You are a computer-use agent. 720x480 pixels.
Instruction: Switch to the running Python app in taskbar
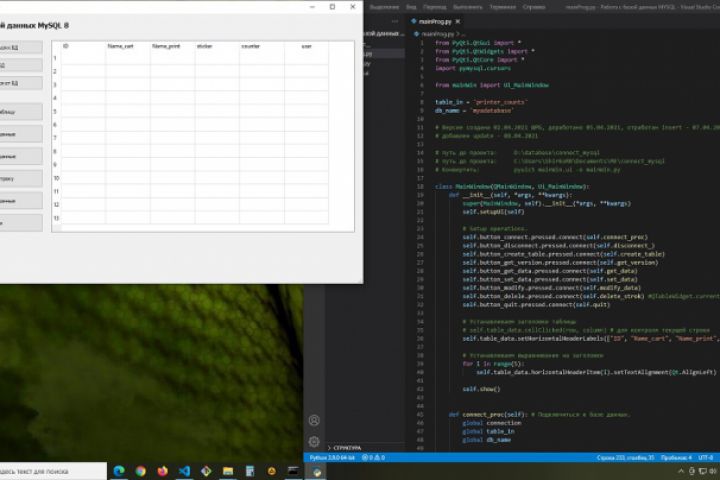pos(316,471)
